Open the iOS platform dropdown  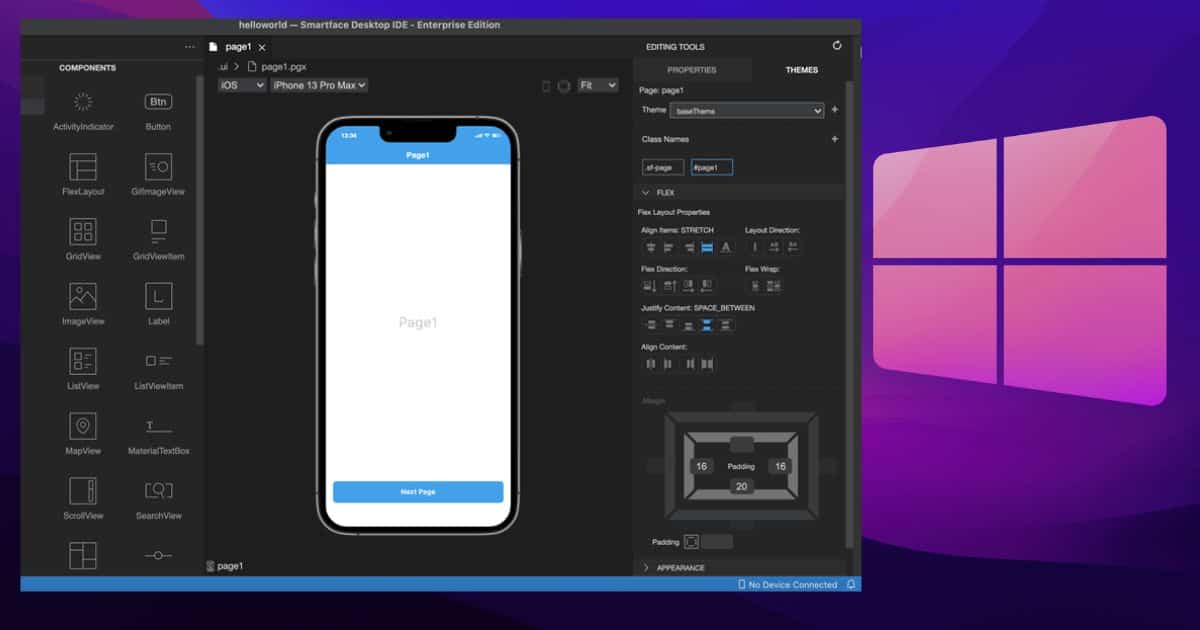pos(242,86)
